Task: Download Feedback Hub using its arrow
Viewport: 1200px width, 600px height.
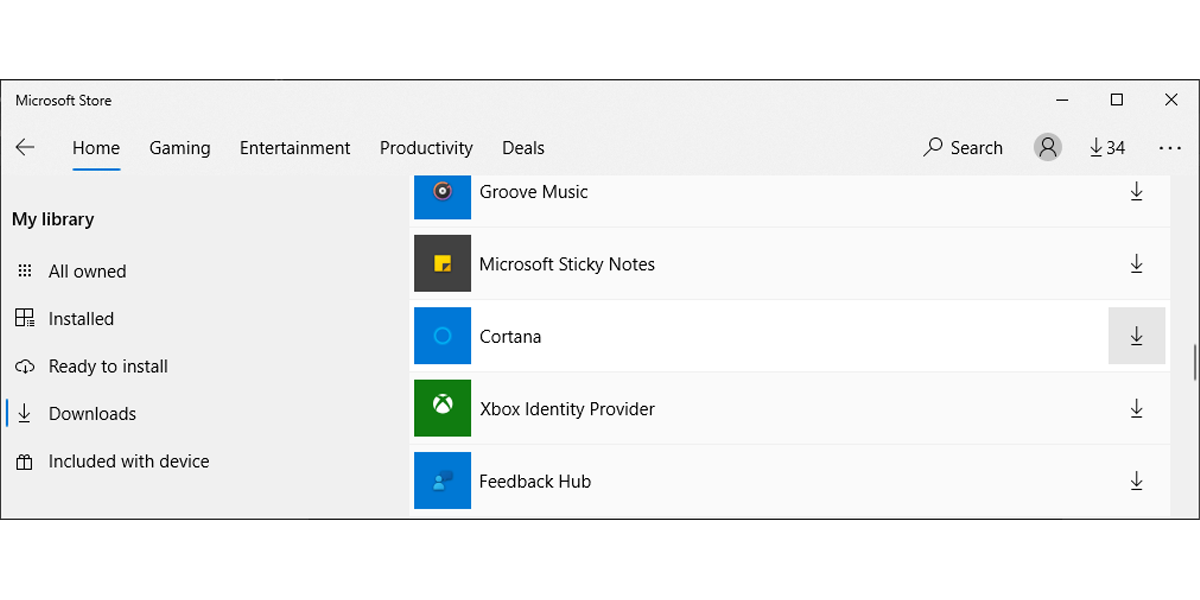Action: click(x=1136, y=481)
